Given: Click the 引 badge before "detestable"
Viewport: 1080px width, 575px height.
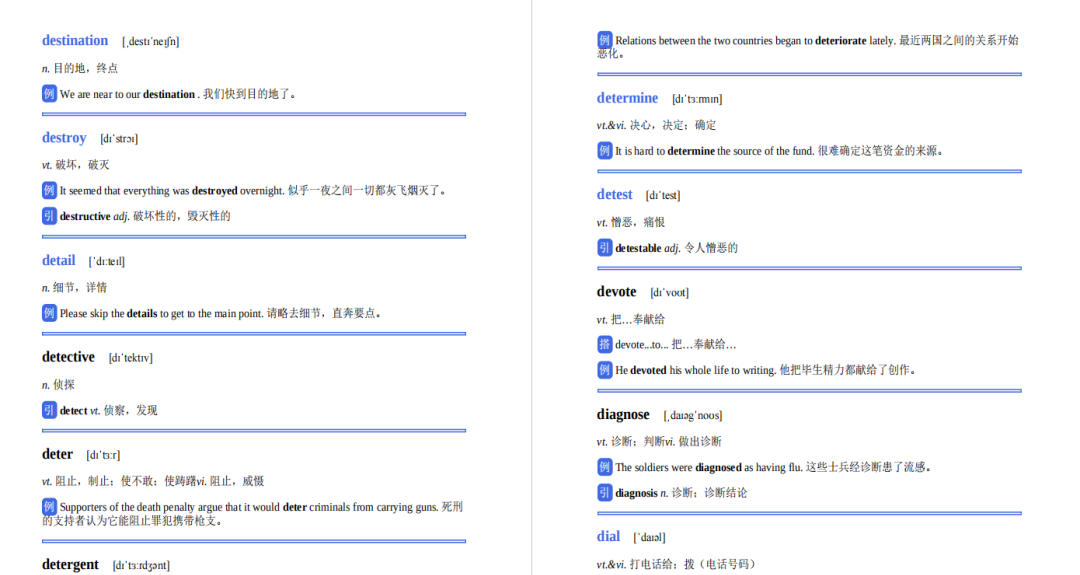Looking at the screenshot, I should [604, 248].
